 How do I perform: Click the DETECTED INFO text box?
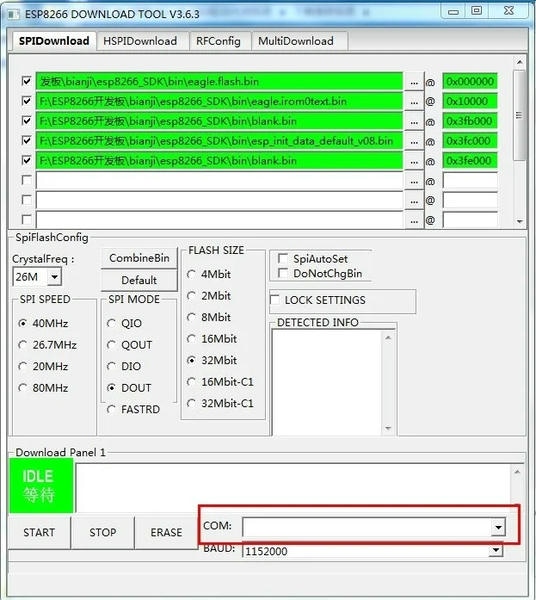click(x=327, y=383)
